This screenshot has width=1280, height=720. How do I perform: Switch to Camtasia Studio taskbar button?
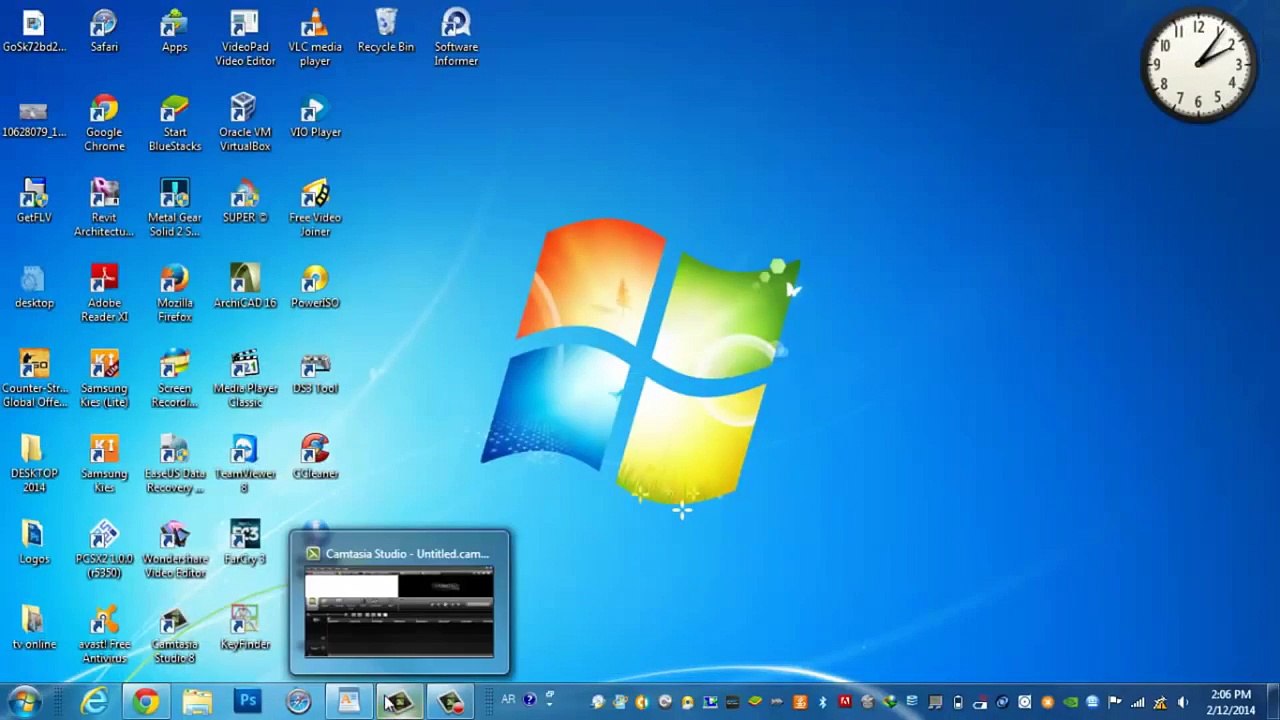(x=399, y=702)
